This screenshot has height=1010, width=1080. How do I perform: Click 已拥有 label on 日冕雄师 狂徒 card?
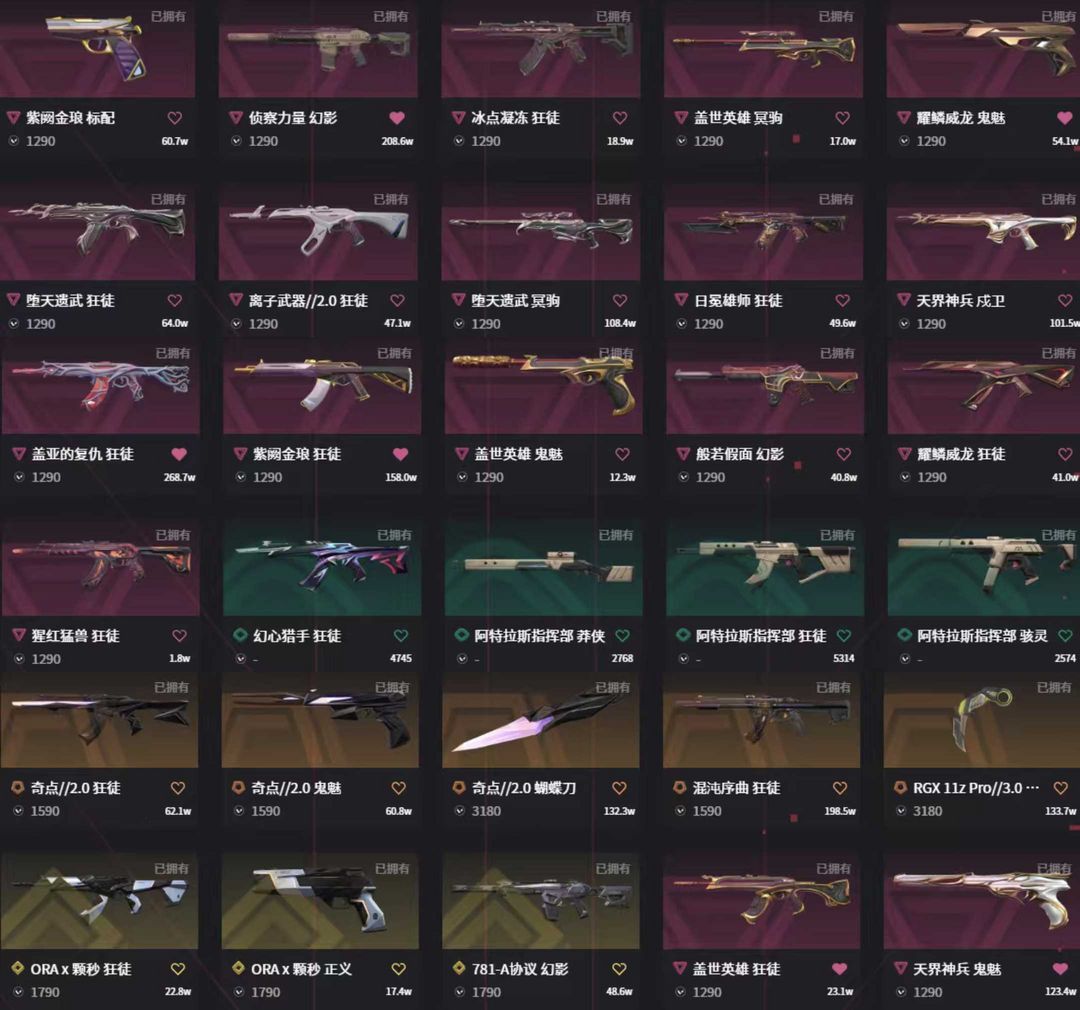[x=835, y=199]
